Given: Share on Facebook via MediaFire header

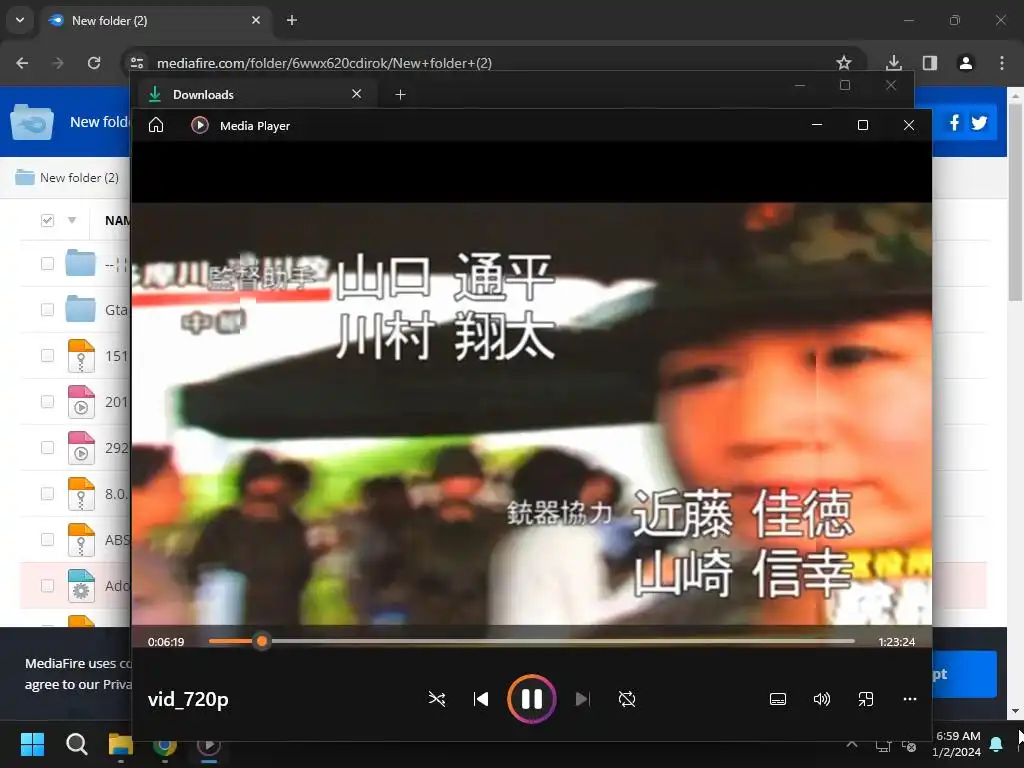Looking at the screenshot, I should click(954, 122).
